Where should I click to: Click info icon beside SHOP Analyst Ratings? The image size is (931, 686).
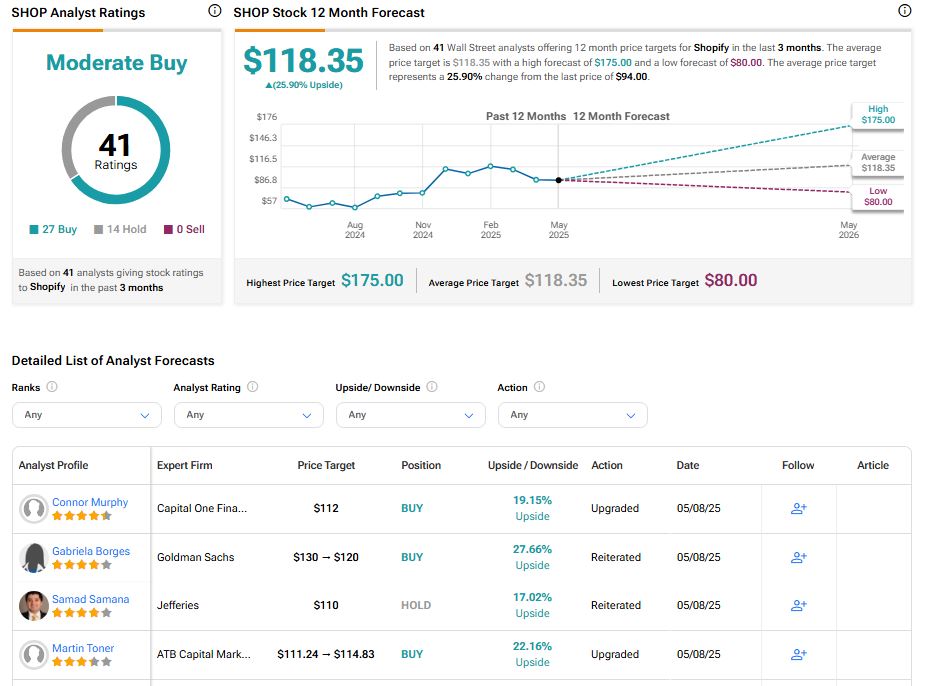[x=215, y=11]
